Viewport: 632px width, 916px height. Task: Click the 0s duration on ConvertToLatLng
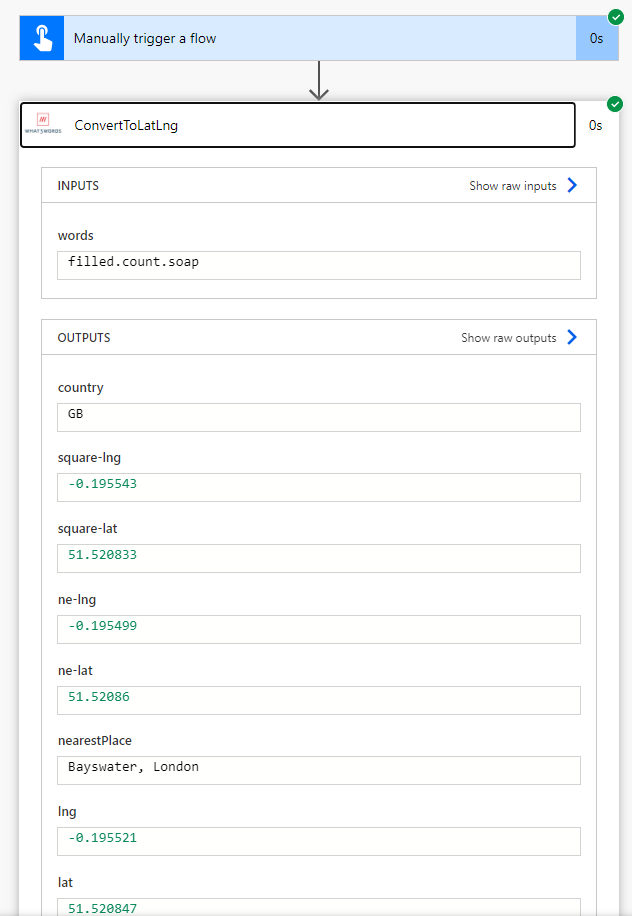pos(595,125)
